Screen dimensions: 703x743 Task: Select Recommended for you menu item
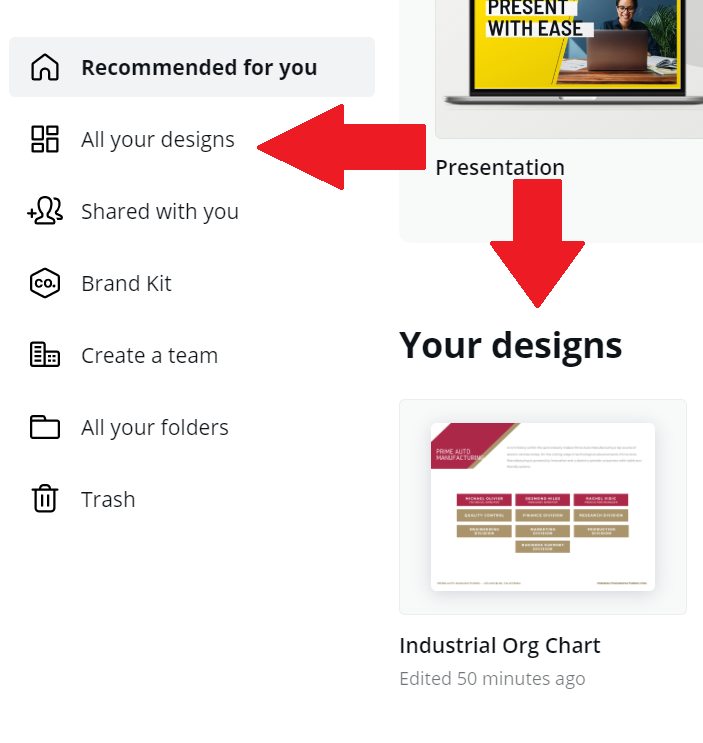pyautogui.click(x=192, y=67)
